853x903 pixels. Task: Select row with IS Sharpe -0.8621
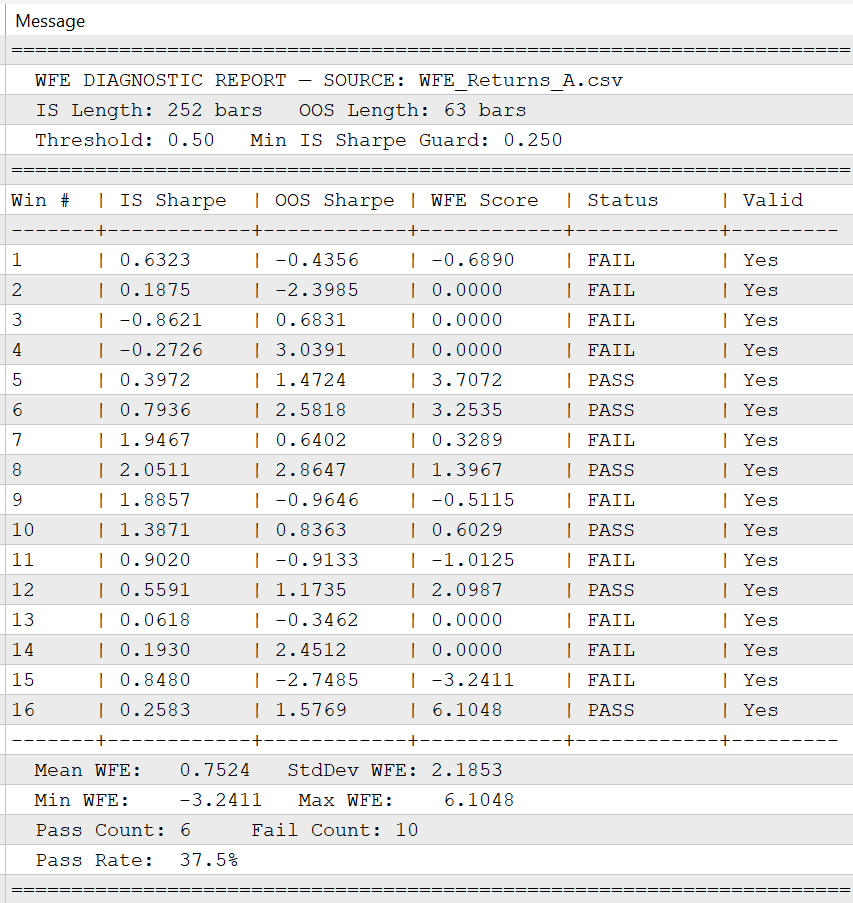point(429,320)
